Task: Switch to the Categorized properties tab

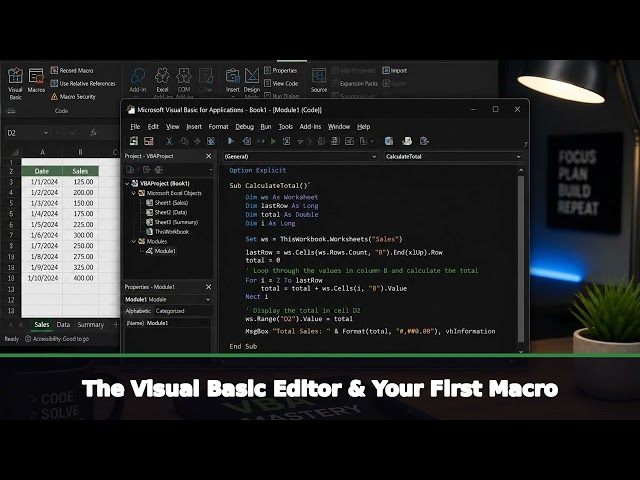Action: (x=170, y=311)
